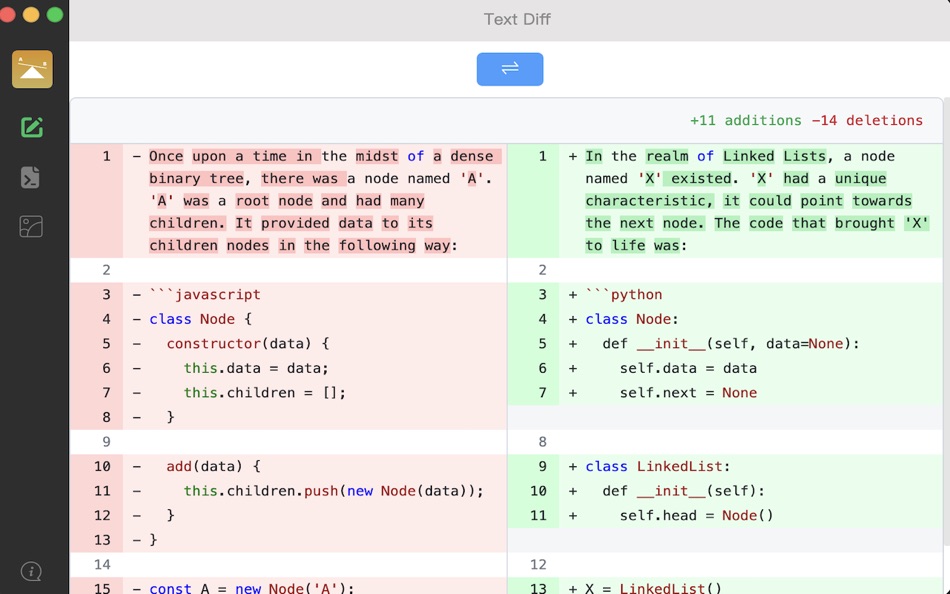Click added line 'def __init__(self):'

[683, 491]
